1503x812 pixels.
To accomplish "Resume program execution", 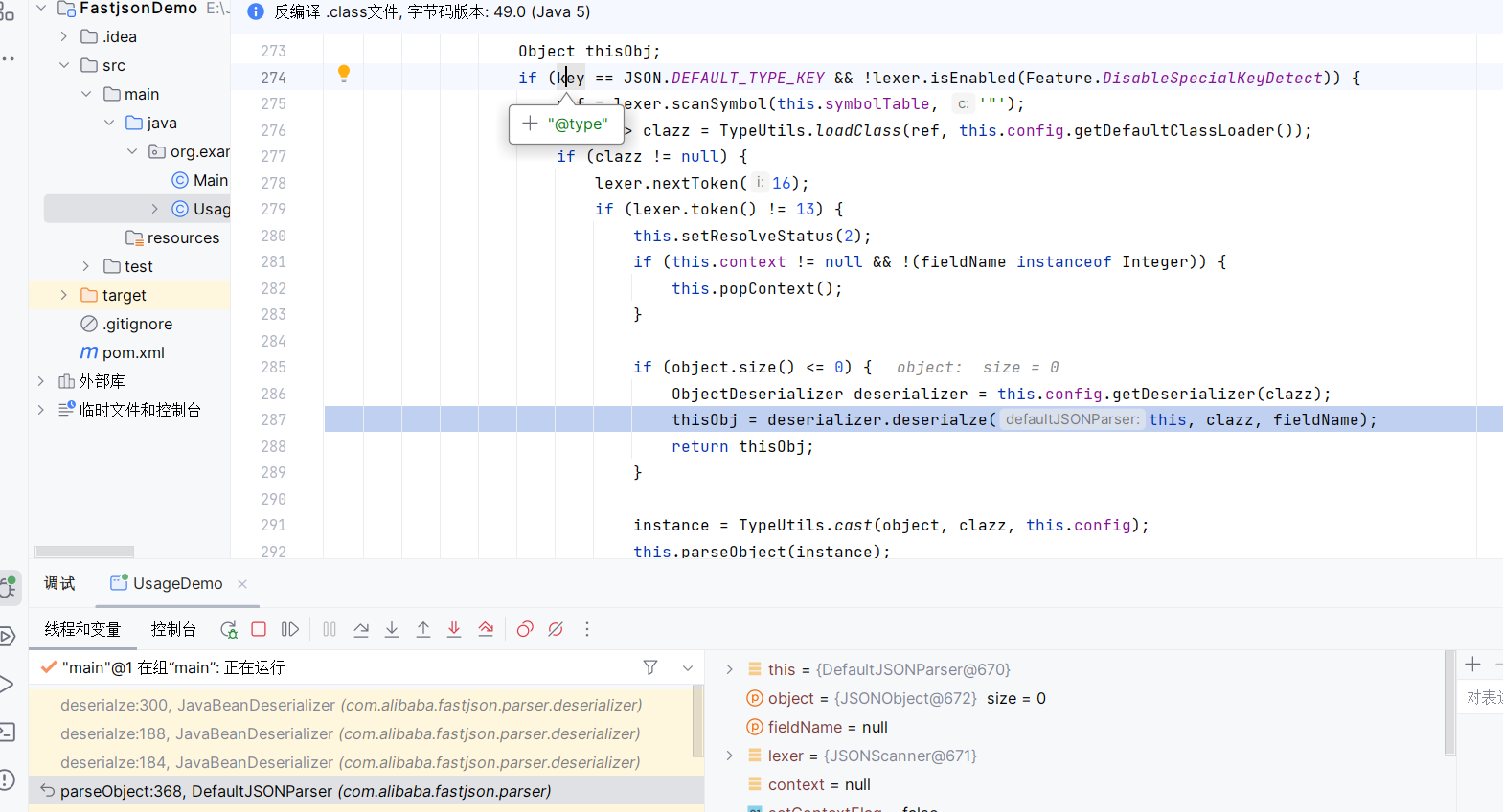I will coord(290,629).
